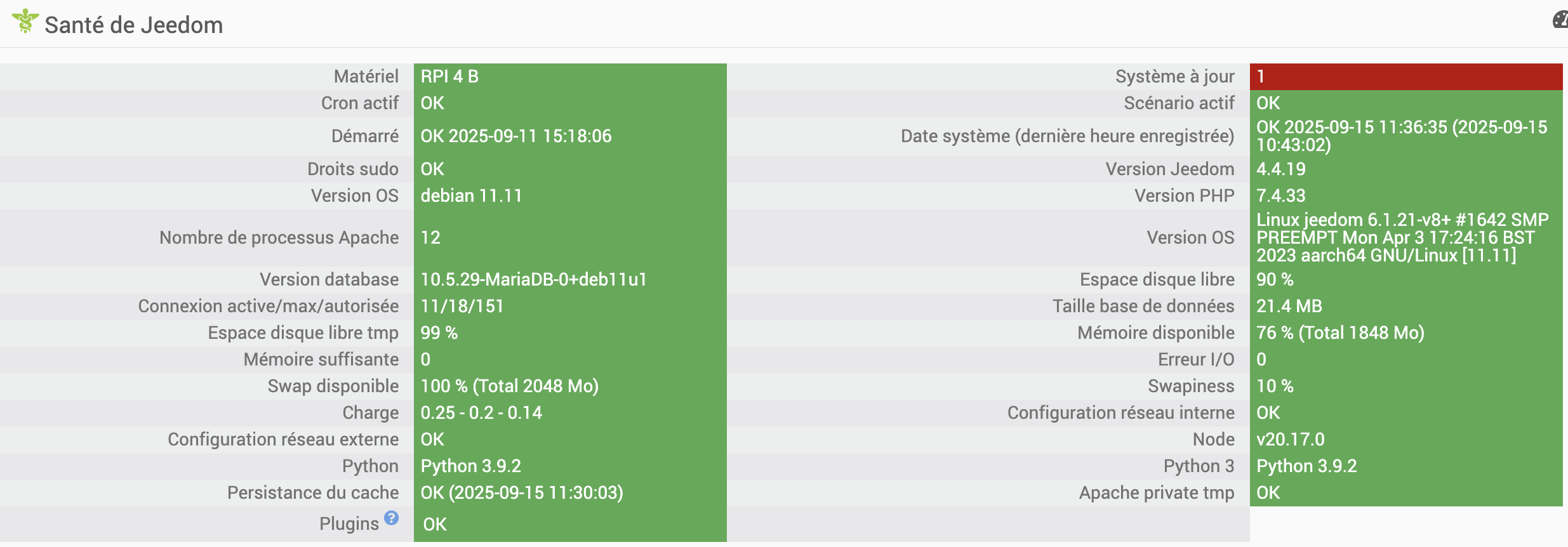Click the Charge load average values
The image size is (1568, 547).
coord(481,413)
